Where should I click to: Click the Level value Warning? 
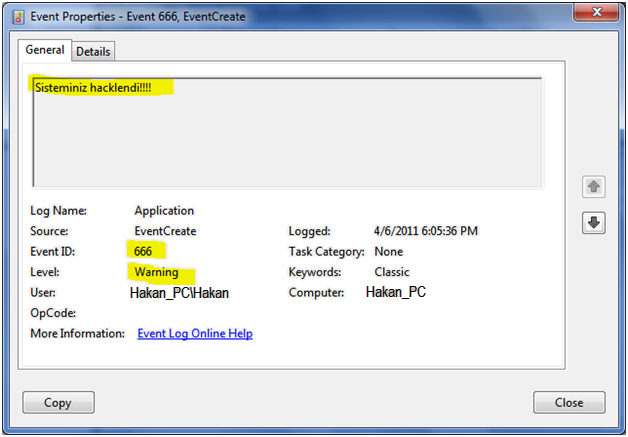(157, 272)
